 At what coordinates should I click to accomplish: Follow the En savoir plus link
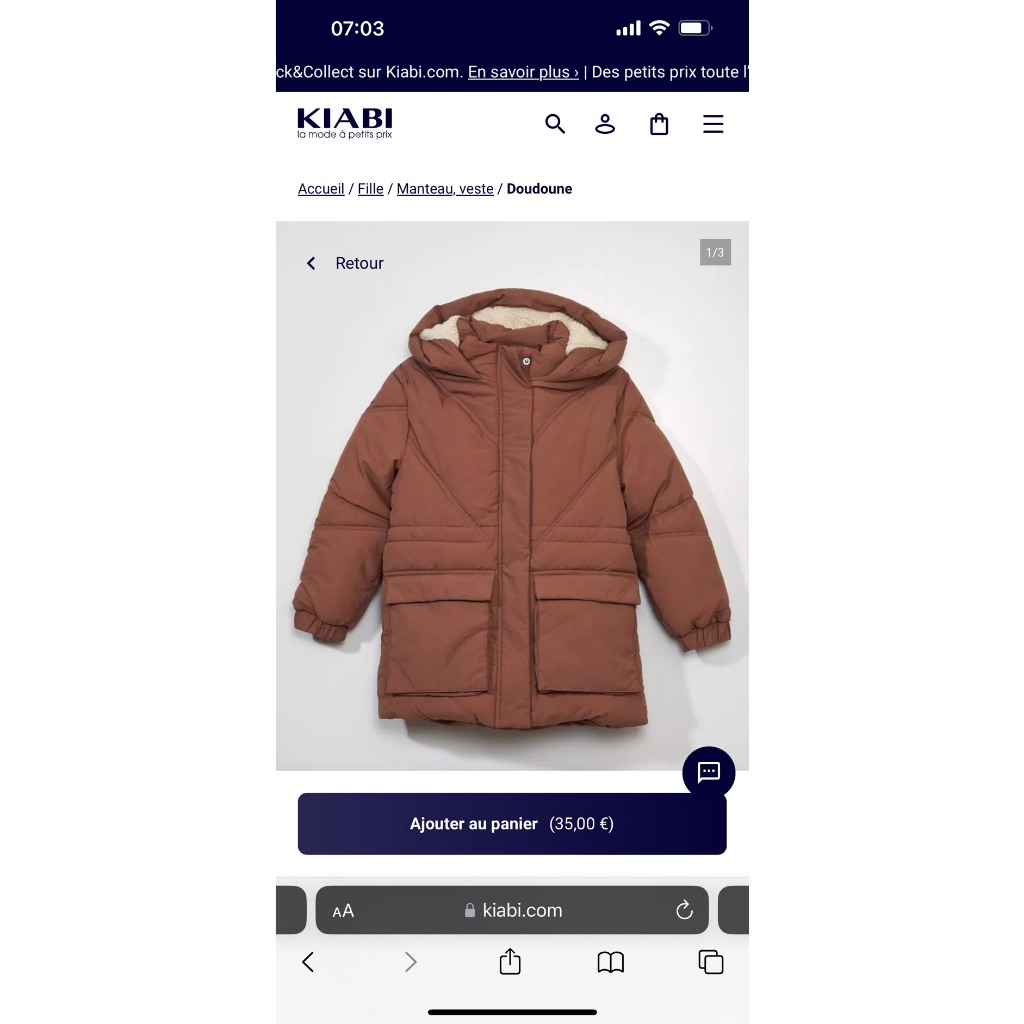pos(523,72)
